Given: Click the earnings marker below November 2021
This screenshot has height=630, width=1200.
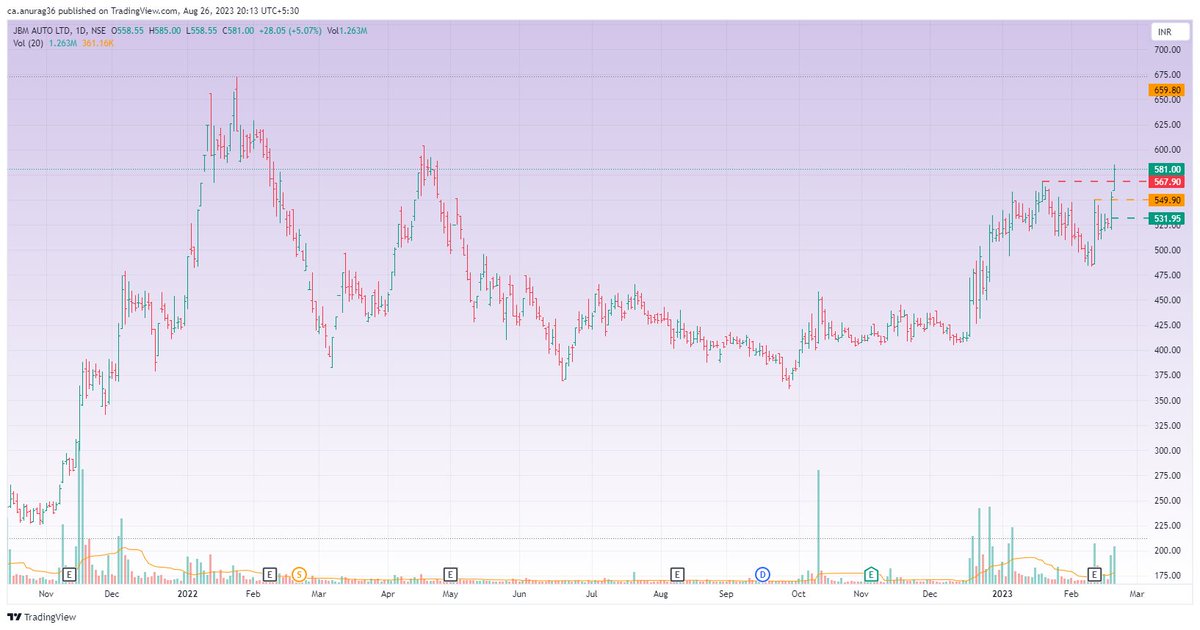Looking at the screenshot, I should pyautogui.click(x=69, y=574).
